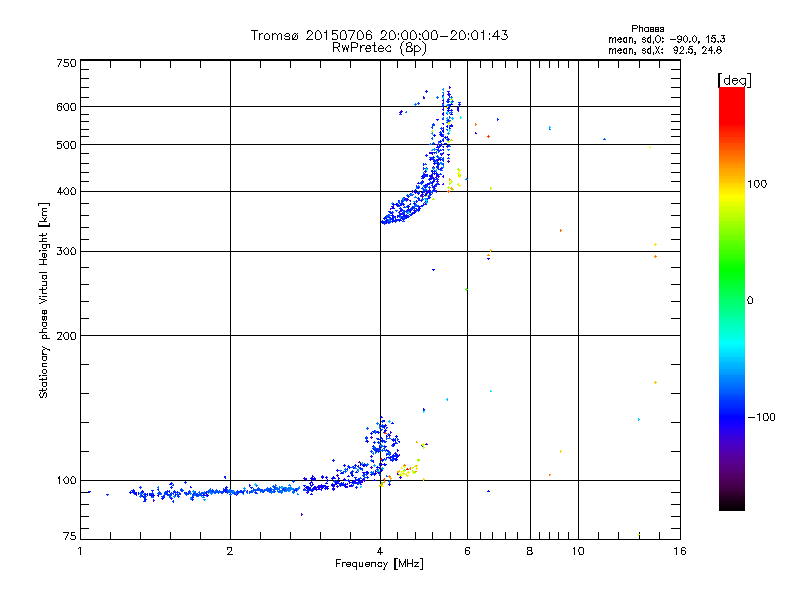Click the y-axis label '200'
The image size is (800, 600).
click(x=66, y=336)
